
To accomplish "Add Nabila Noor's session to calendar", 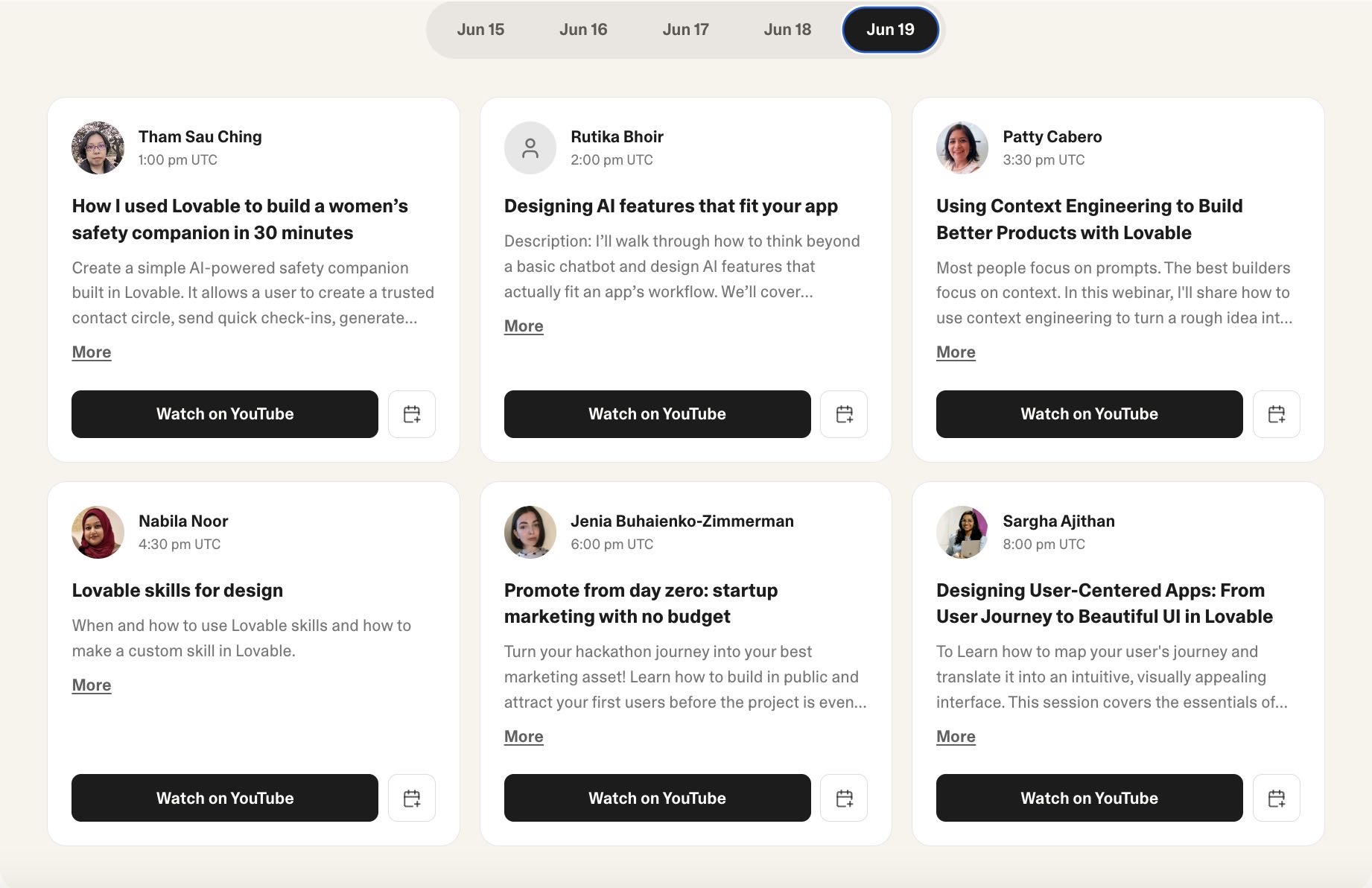I will pyautogui.click(x=412, y=798).
